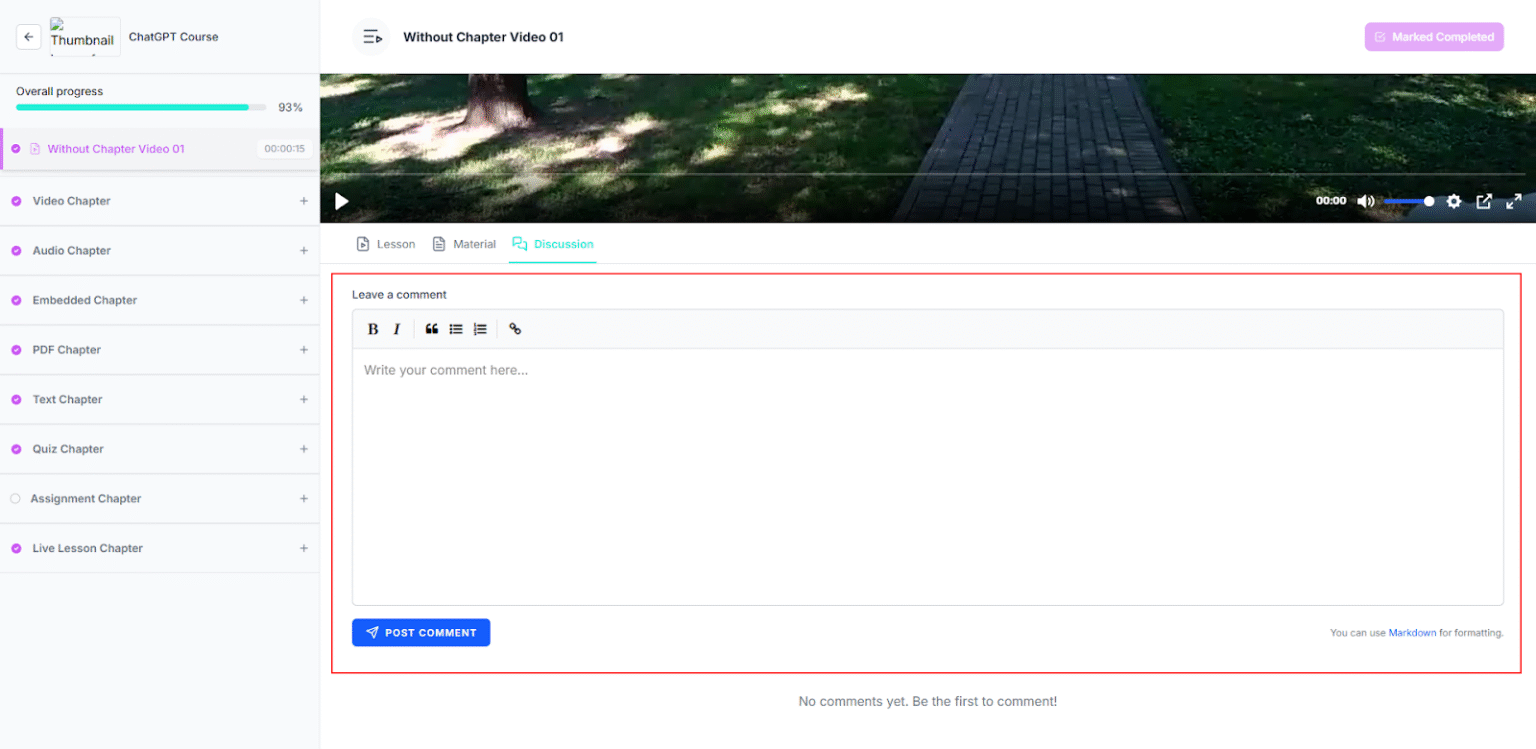Image resolution: width=1536 pixels, height=749 pixels.
Task: Toggle completion status for Video Chapter
Action: coord(15,200)
